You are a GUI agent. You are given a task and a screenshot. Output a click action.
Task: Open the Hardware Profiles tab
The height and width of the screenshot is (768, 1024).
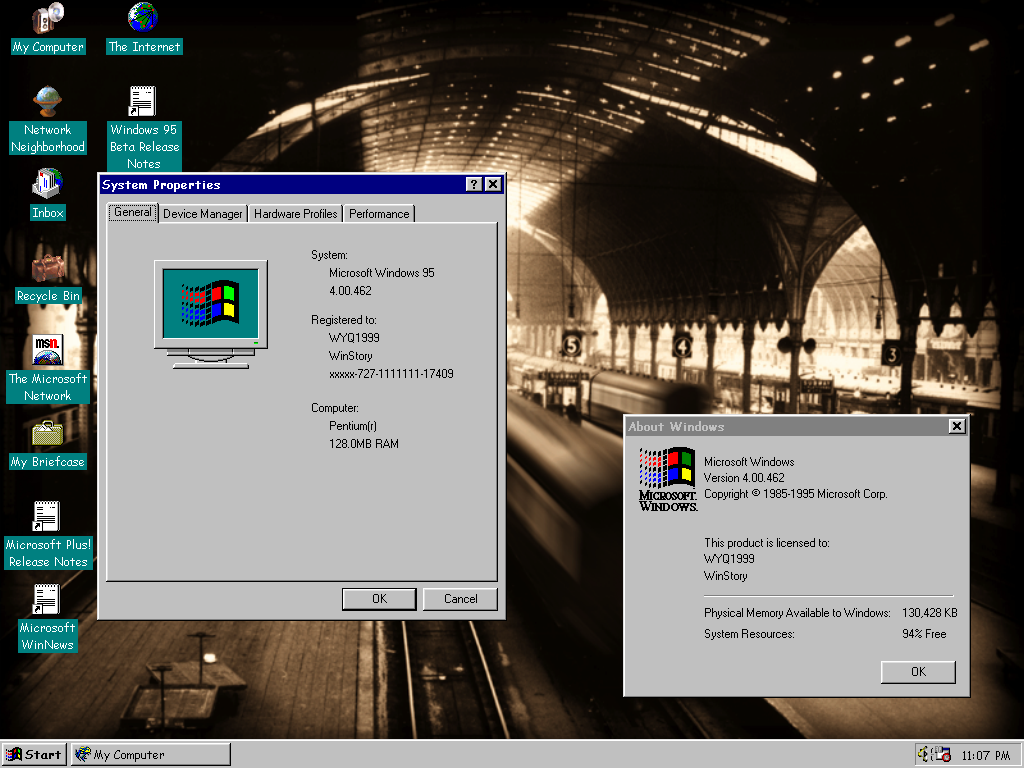click(x=295, y=214)
